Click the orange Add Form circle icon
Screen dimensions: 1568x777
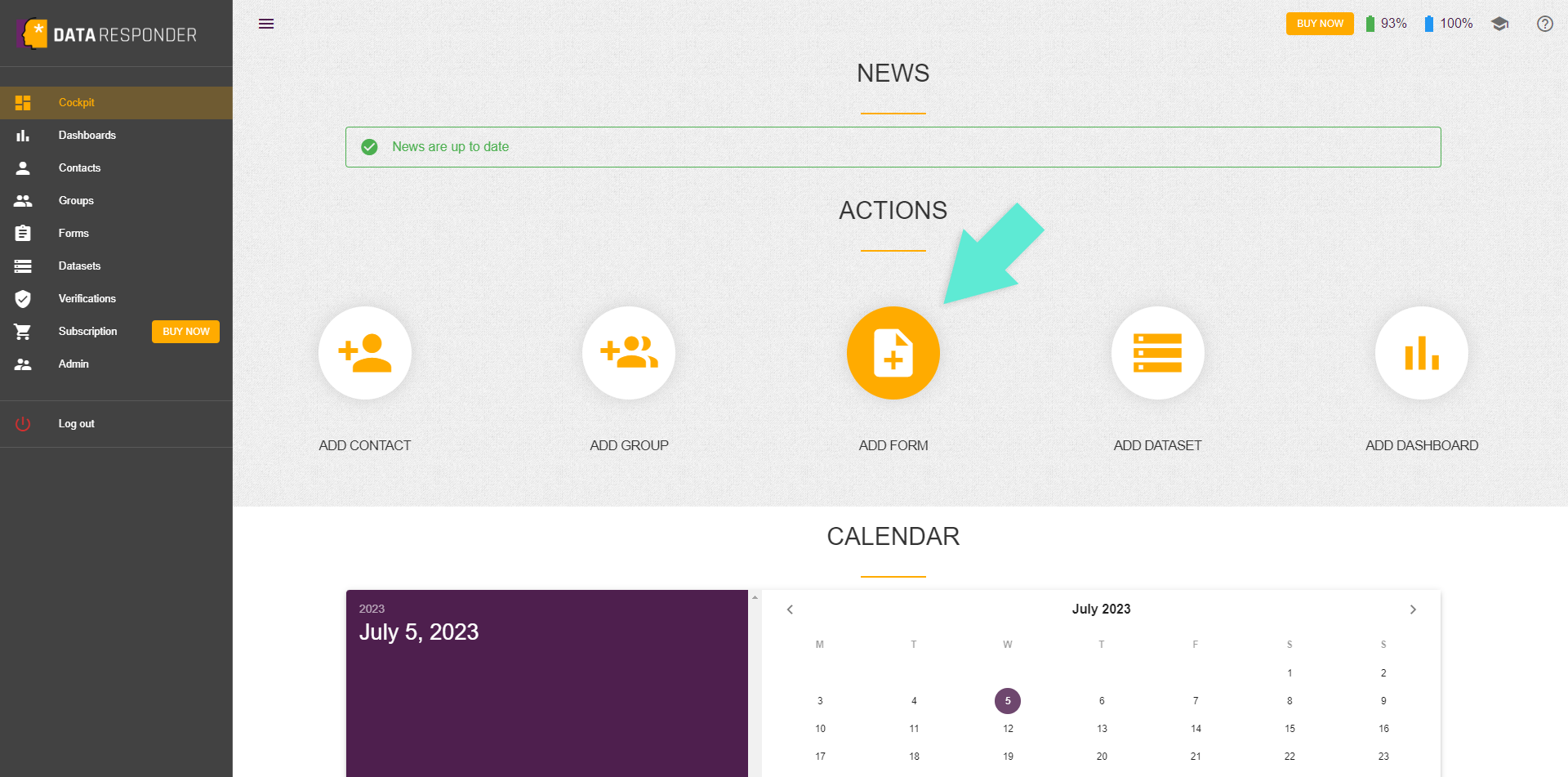click(893, 353)
